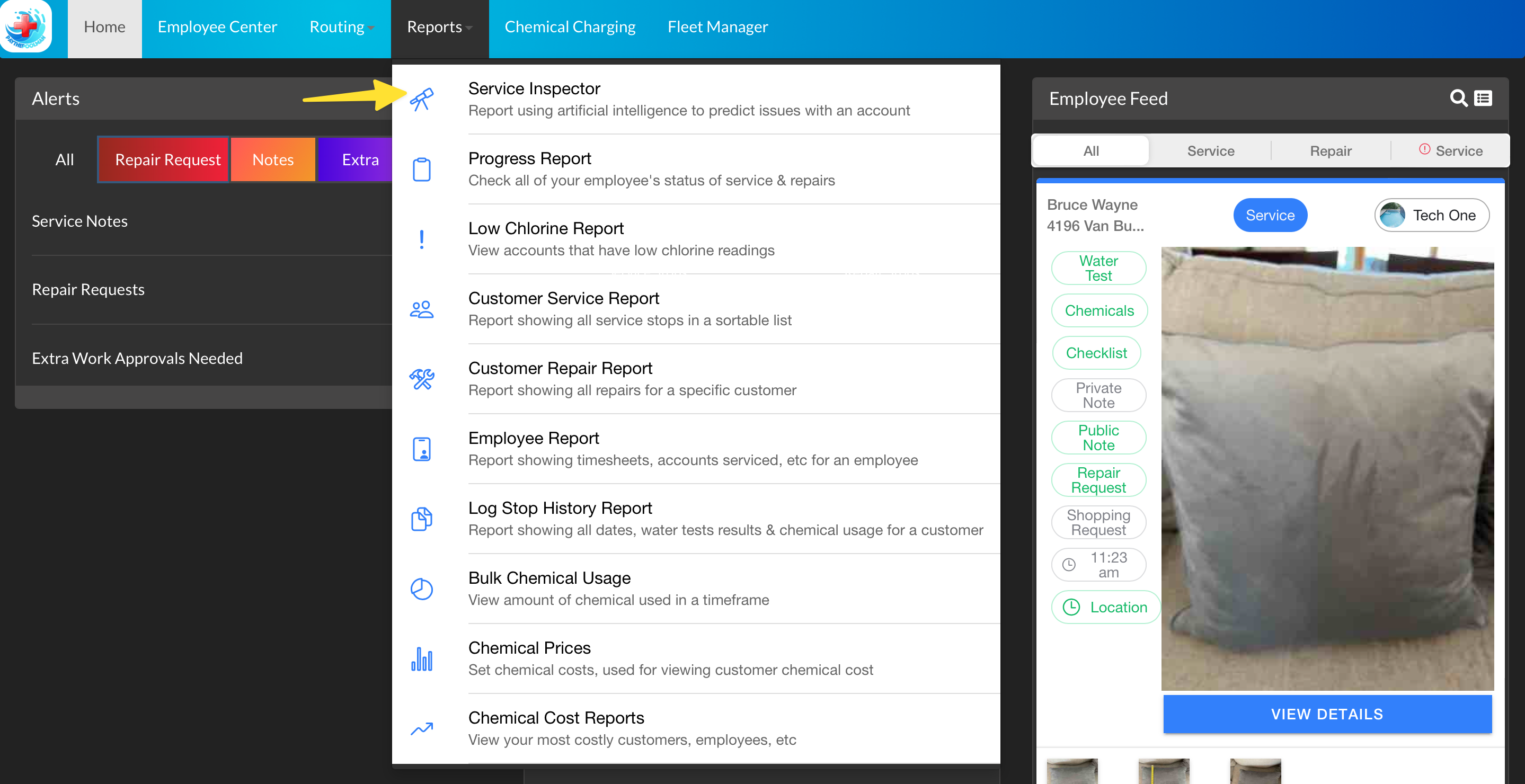
Task: Select the All filter in Alerts
Action: (65, 159)
